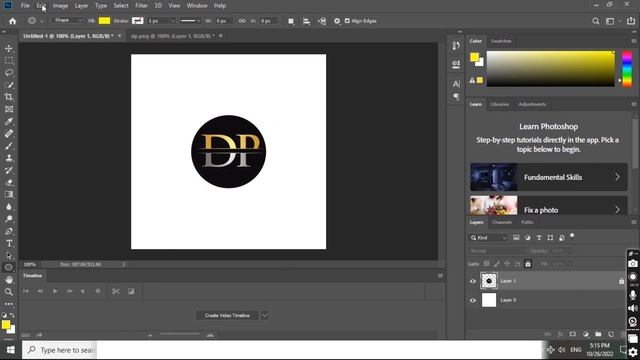Open the blend mode Normal dropdown
640x360 pixels.
pos(497,251)
